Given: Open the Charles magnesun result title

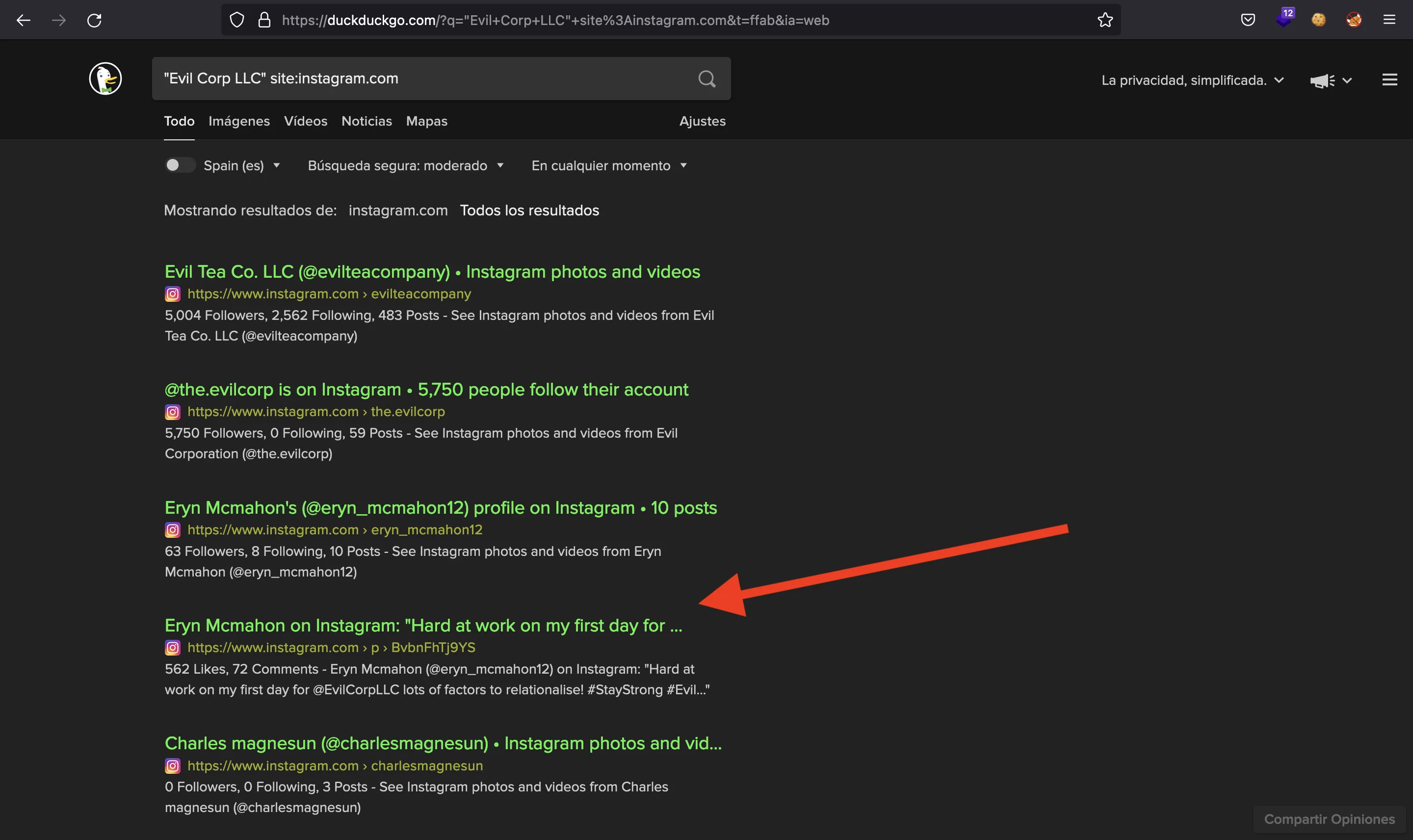Looking at the screenshot, I should [x=443, y=743].
